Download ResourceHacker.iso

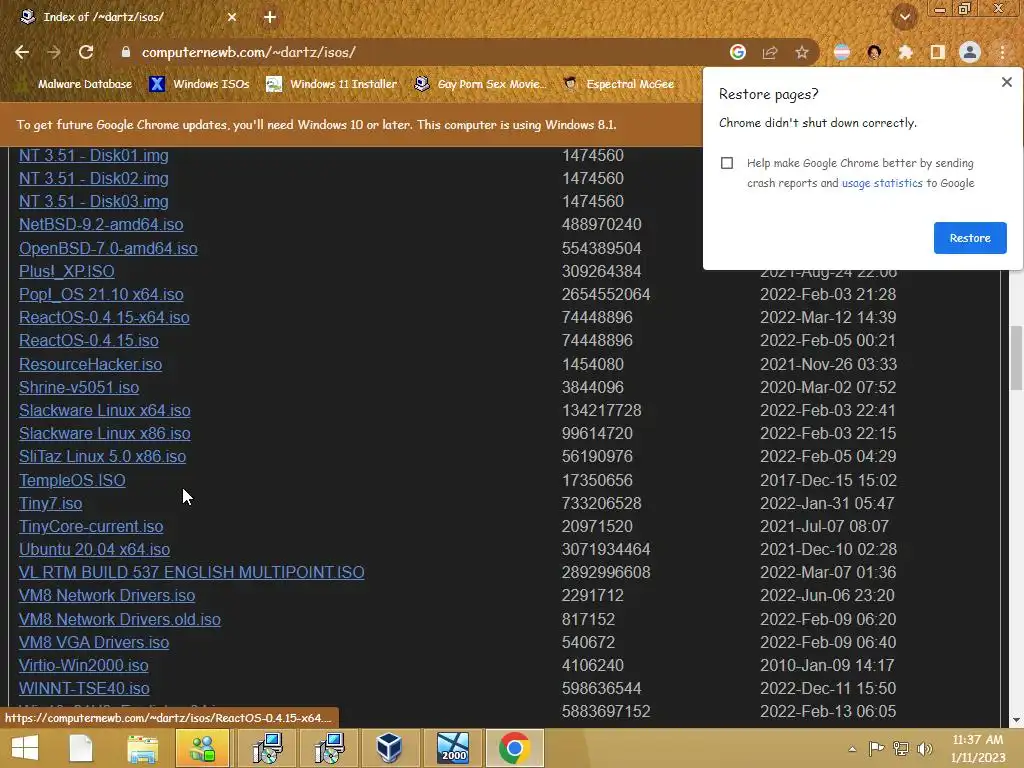[90, 364]
